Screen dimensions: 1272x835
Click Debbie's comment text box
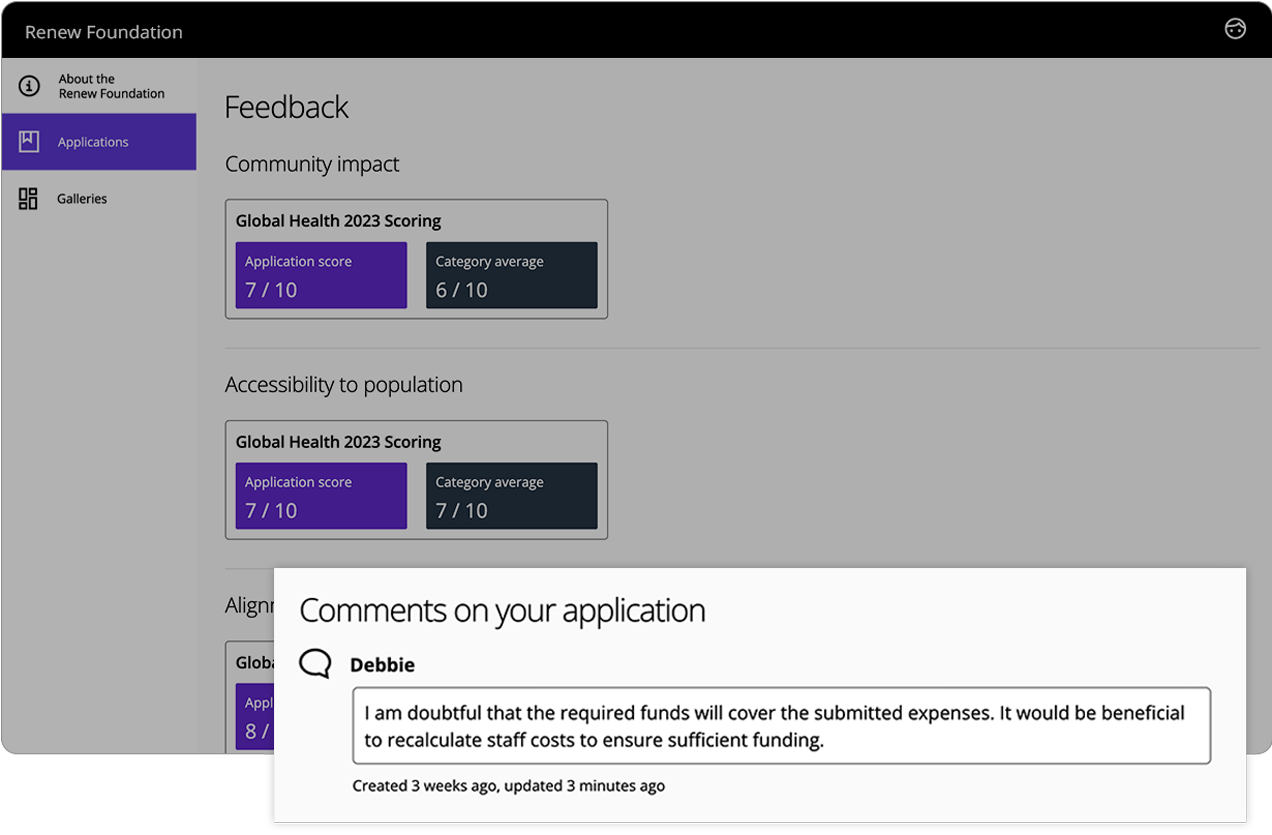pyautogui.click(x=781, y=726)
